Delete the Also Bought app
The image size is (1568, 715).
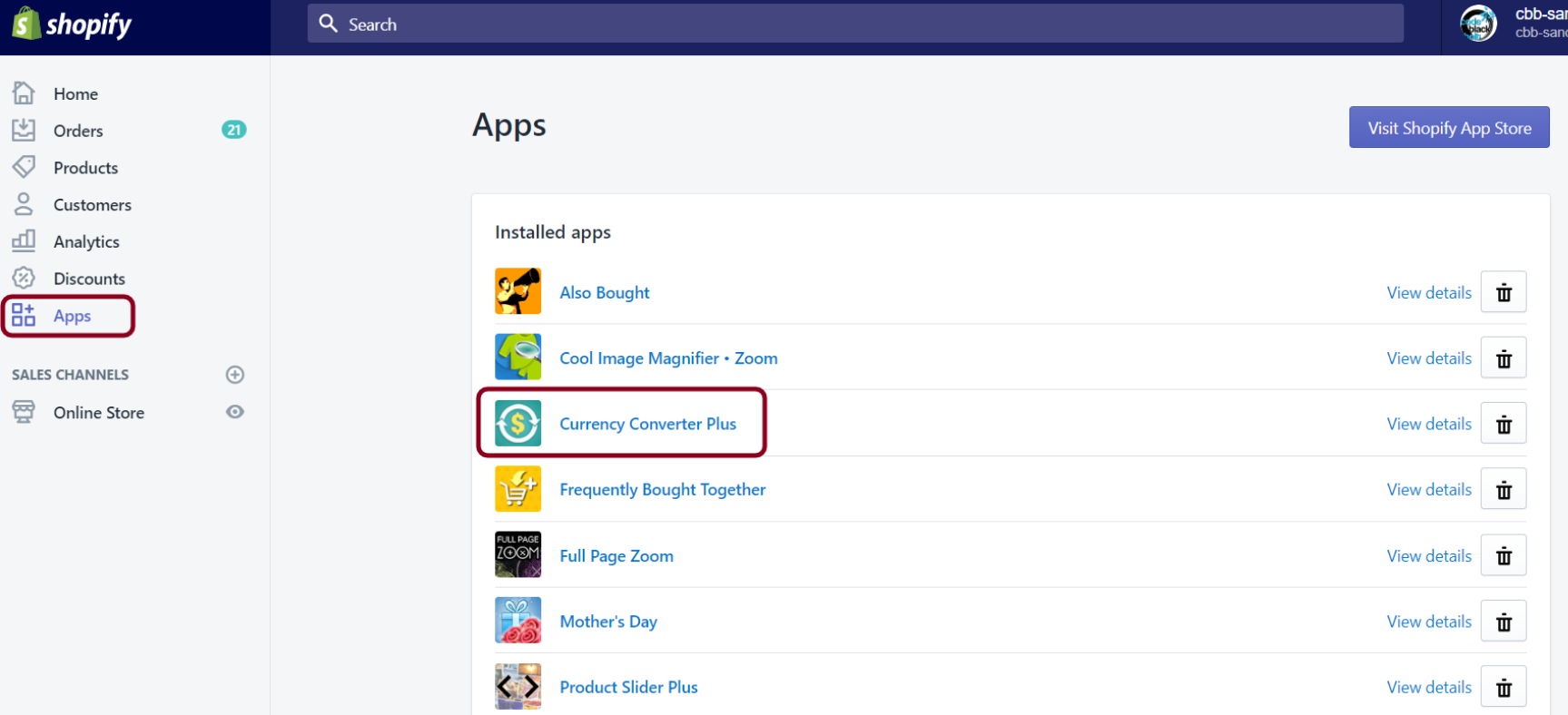point(1504,292)
